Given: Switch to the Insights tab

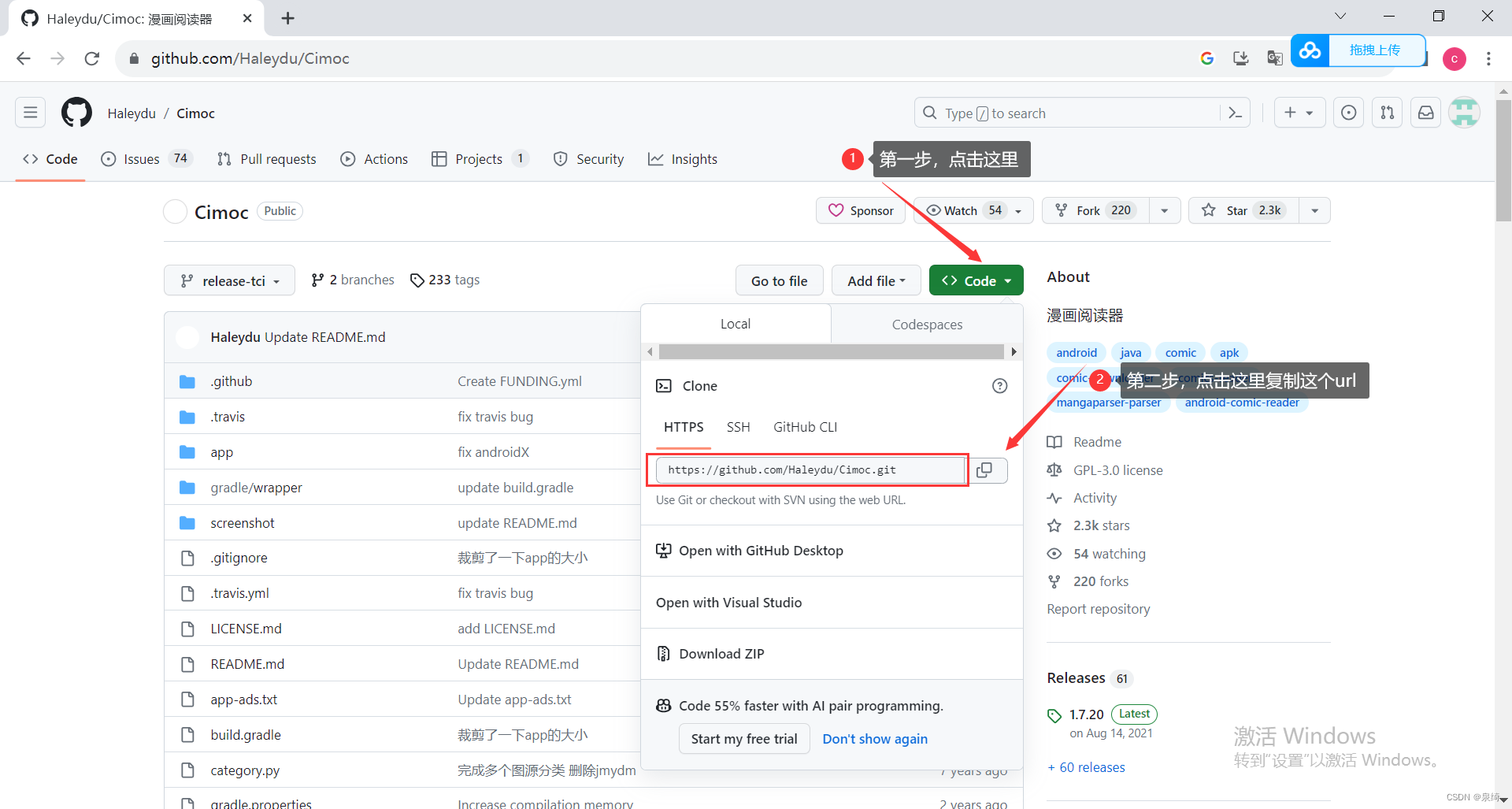Looking at the screenshot, I should [683, 159].
